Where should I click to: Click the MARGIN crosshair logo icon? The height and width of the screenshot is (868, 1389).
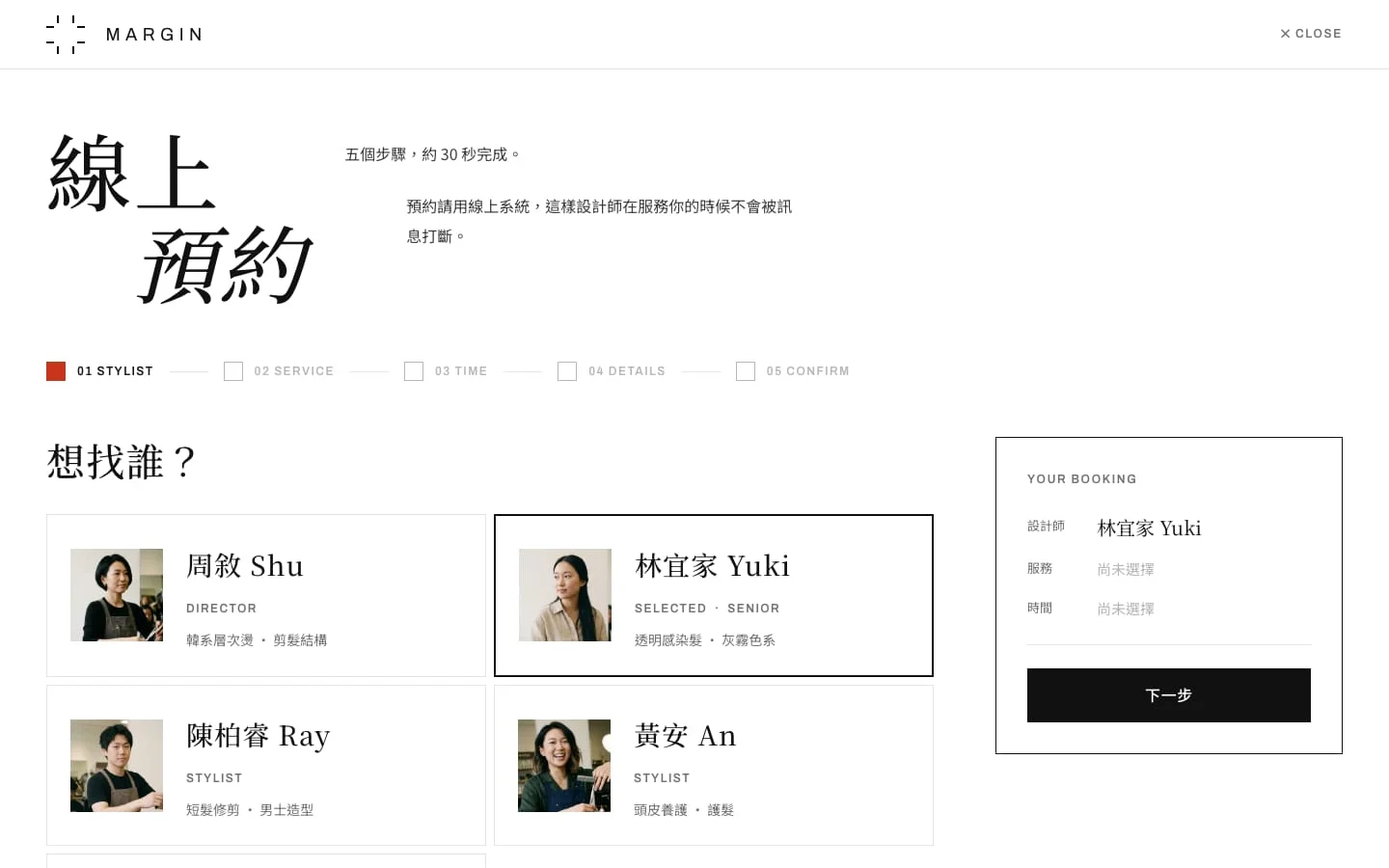pyautogui.click(x=66, y=35)
